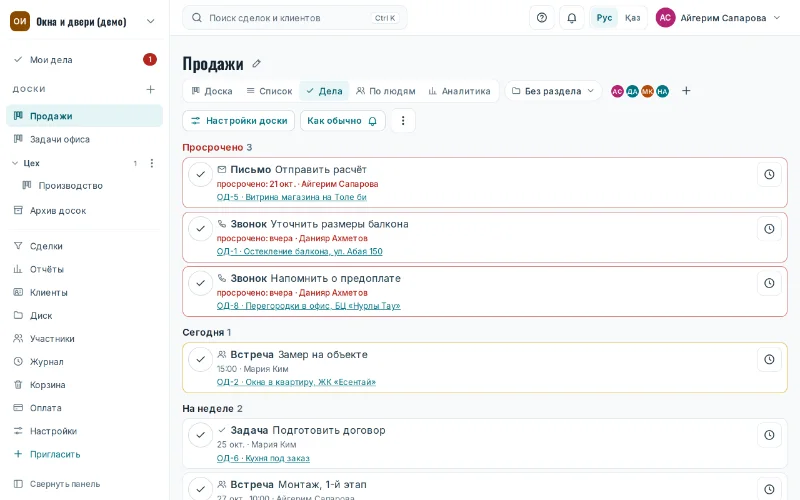This screenshot has width=800, height=500.
Task: Open Настройки in the sidebar
Action: (84, 431)
